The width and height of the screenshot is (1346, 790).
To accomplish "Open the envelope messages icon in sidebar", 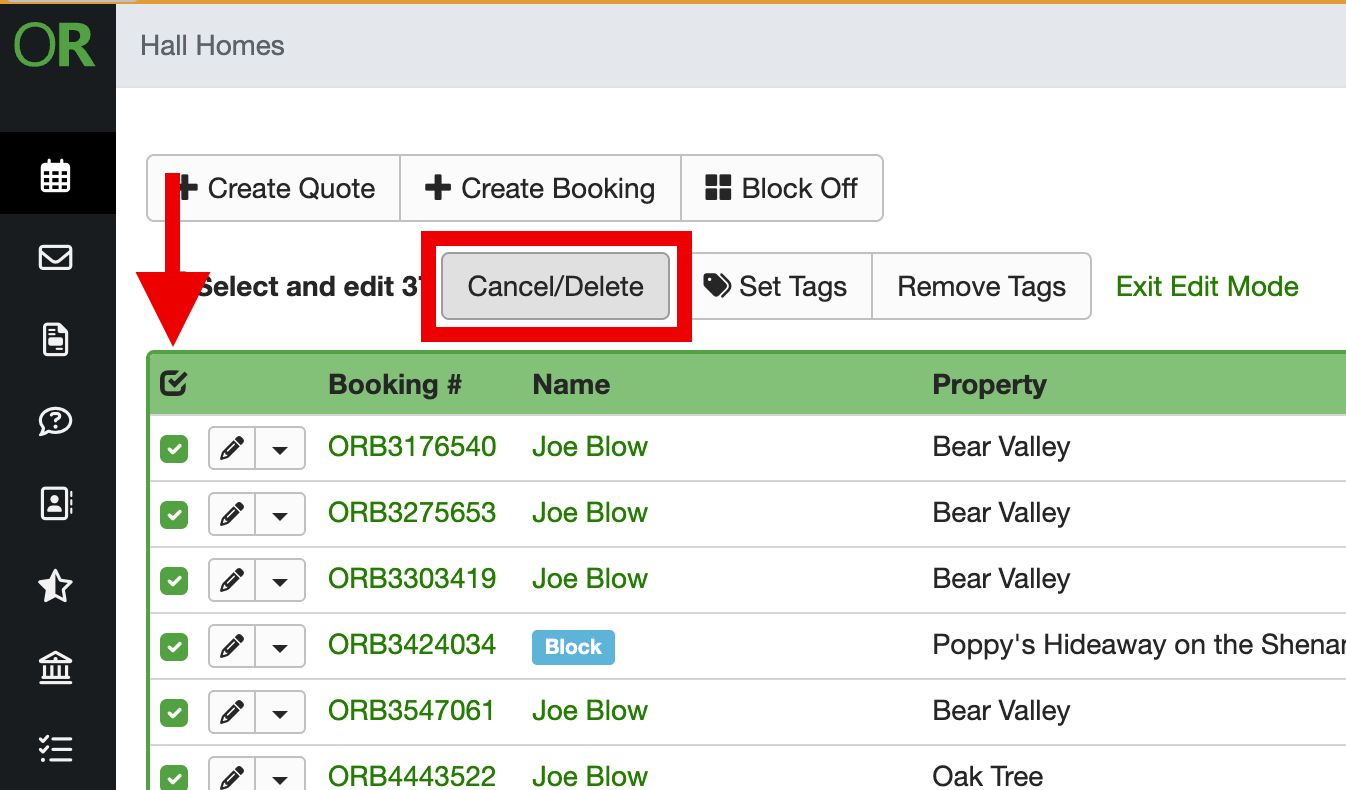I will (x=56, y=258).
